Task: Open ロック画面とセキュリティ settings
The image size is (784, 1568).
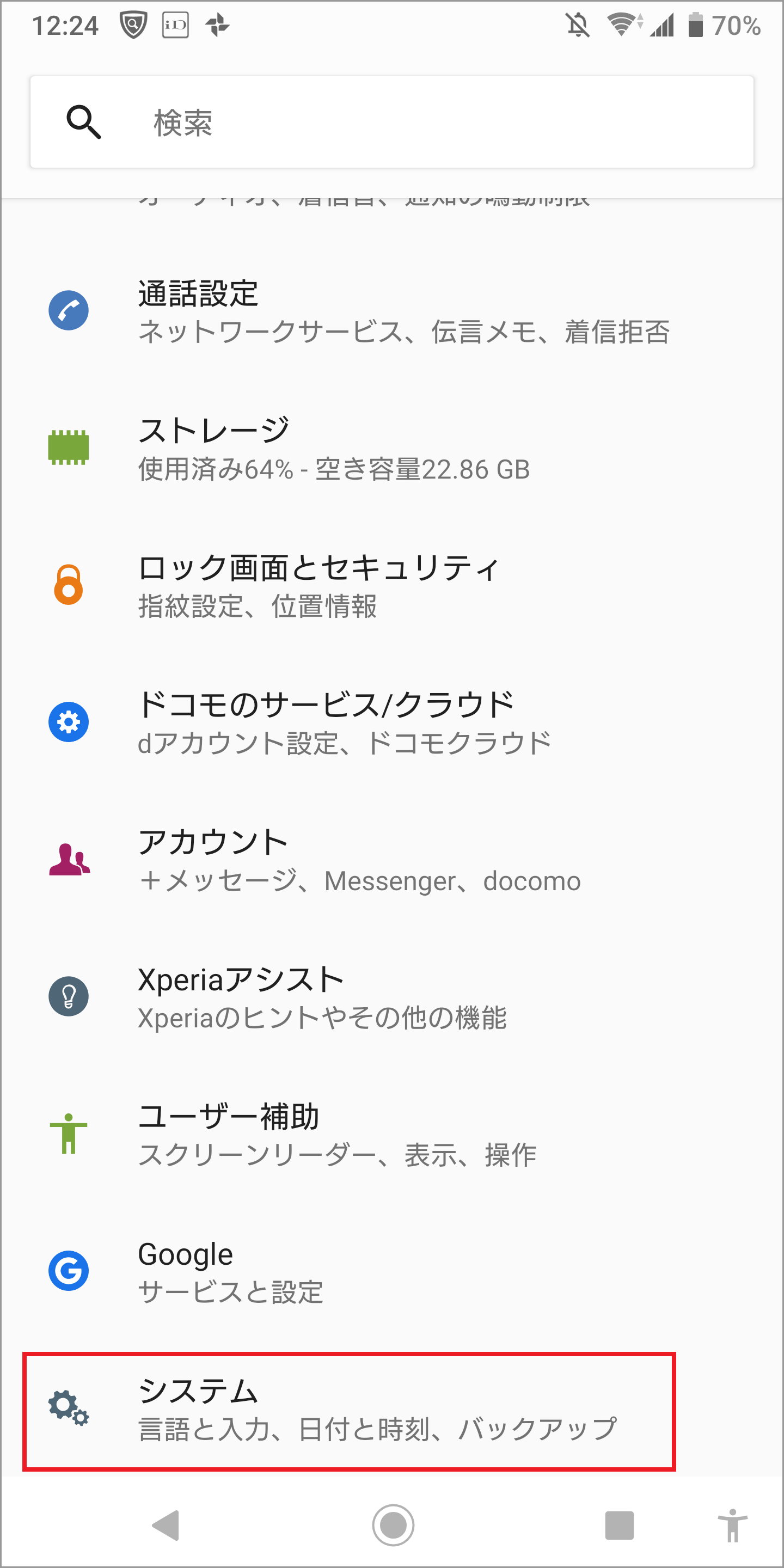Action: tap(392, 585)
